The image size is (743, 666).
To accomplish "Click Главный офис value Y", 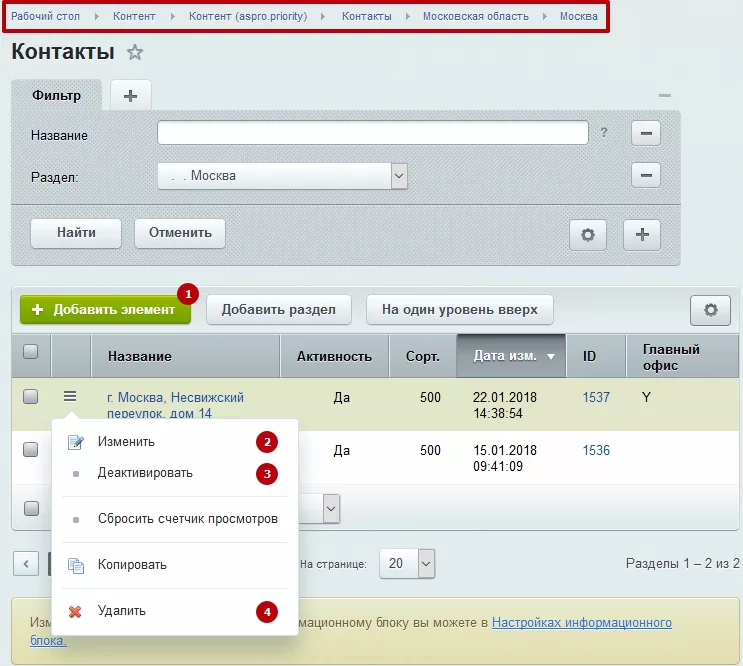I will click(x=646, y=397).
